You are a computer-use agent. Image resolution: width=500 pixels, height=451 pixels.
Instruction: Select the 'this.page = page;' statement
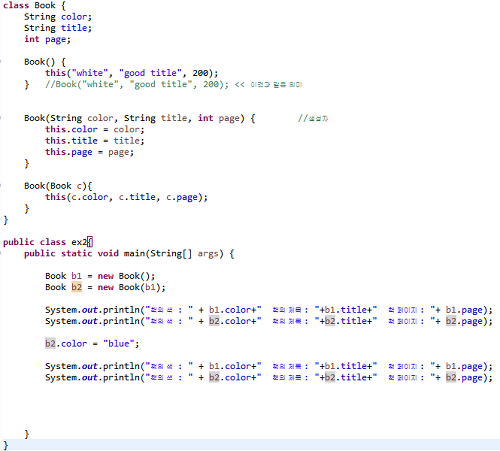click(x=89, y=152)
